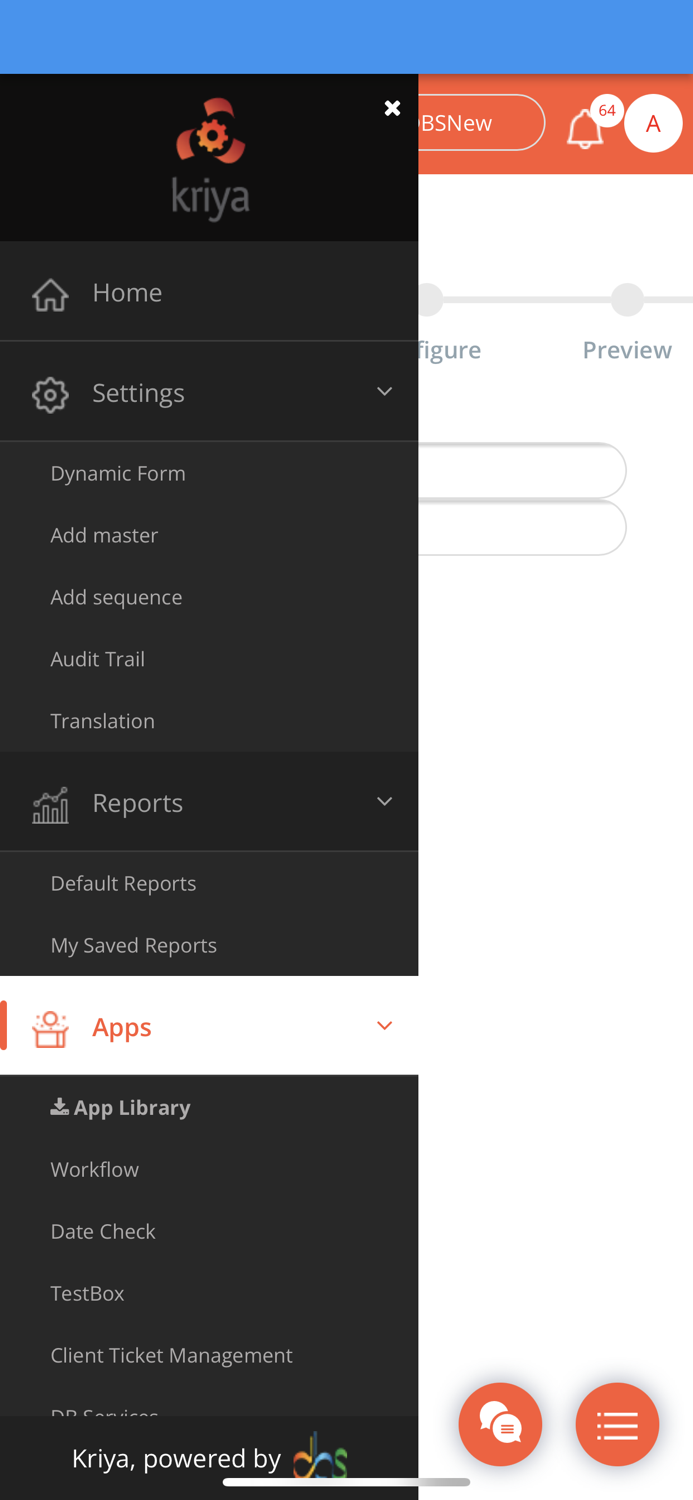Open the chat bubble floating button

pyautogui.click(x=500, y=1424)
